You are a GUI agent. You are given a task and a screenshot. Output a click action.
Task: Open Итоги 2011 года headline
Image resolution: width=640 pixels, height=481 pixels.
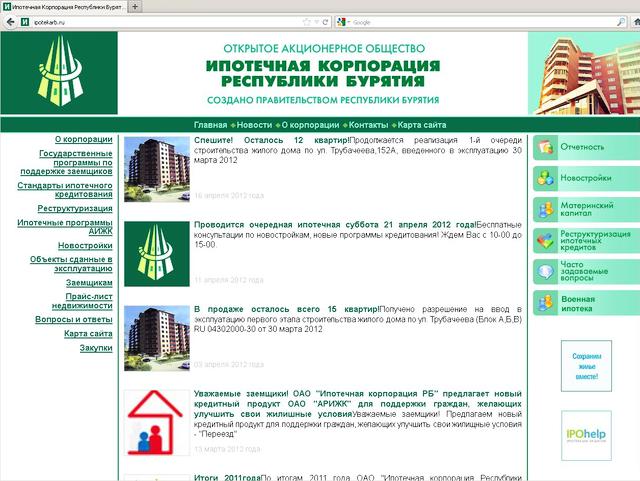pos(227,477)
